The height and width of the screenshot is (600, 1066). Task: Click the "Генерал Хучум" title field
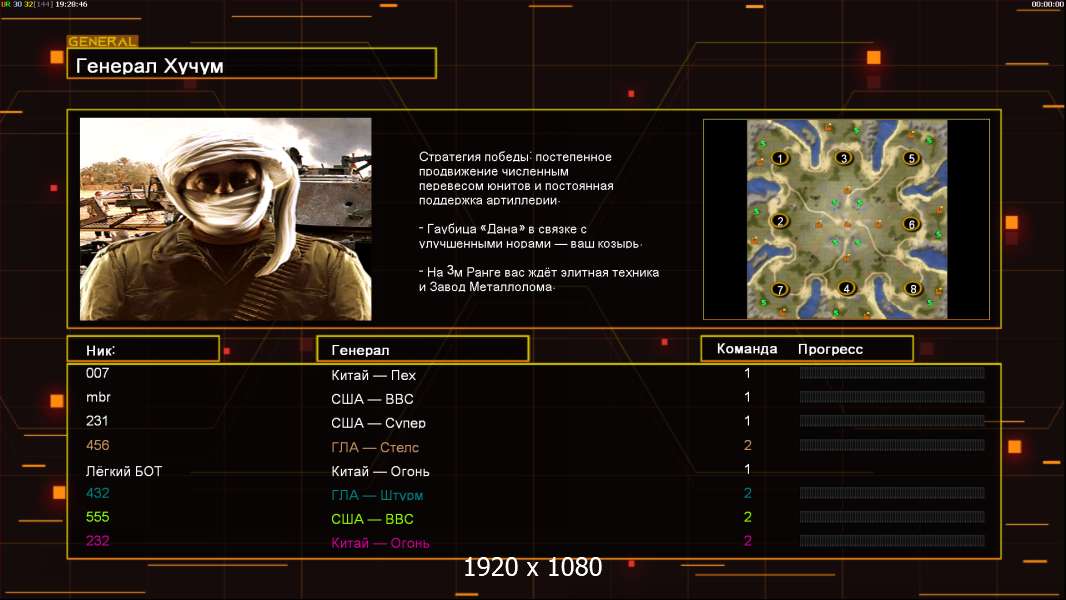[251, 66]
